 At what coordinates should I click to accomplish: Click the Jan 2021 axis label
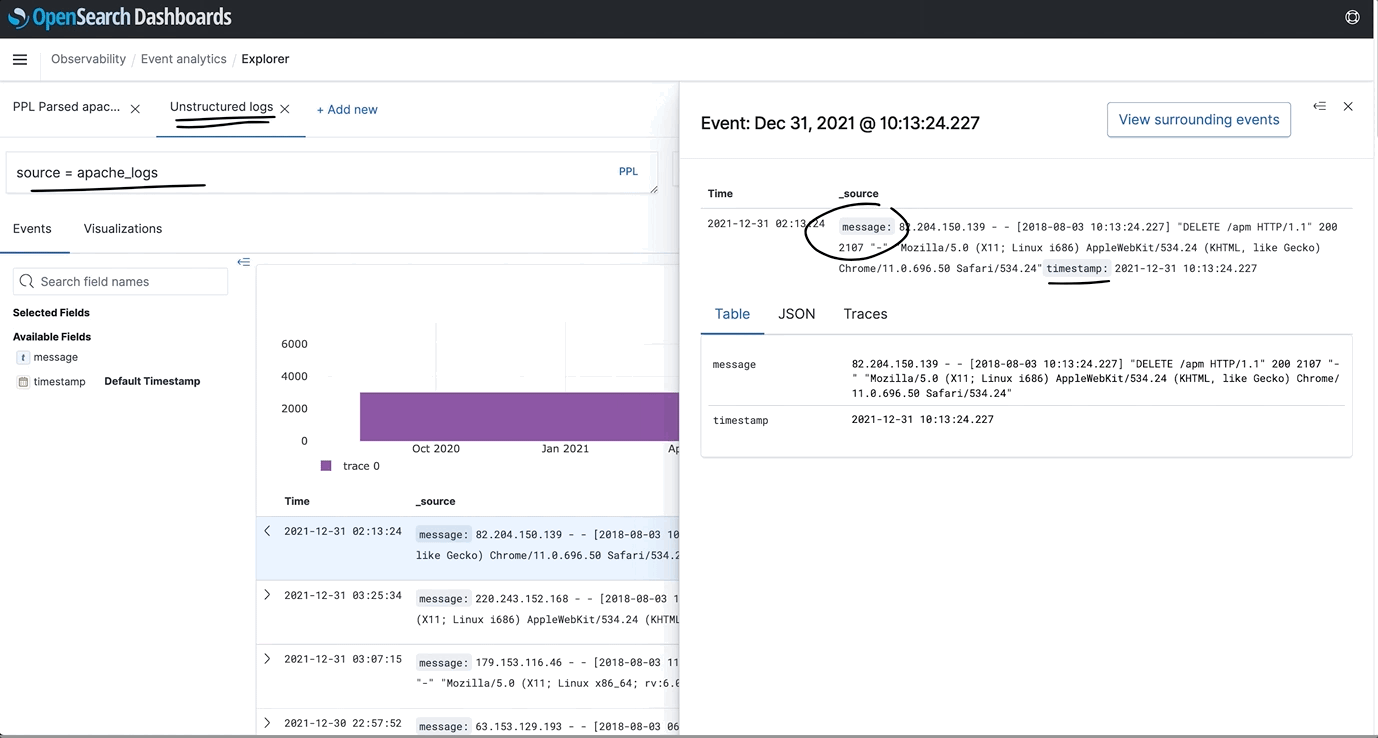565,449
